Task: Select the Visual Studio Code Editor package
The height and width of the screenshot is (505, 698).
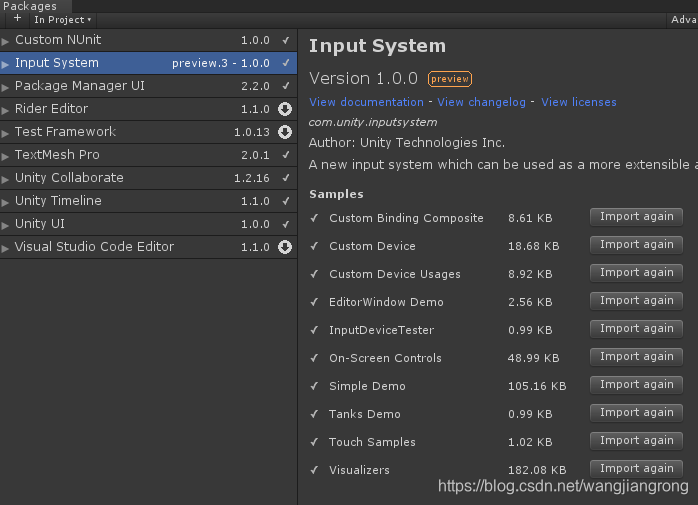Action: tap(148, 247)
